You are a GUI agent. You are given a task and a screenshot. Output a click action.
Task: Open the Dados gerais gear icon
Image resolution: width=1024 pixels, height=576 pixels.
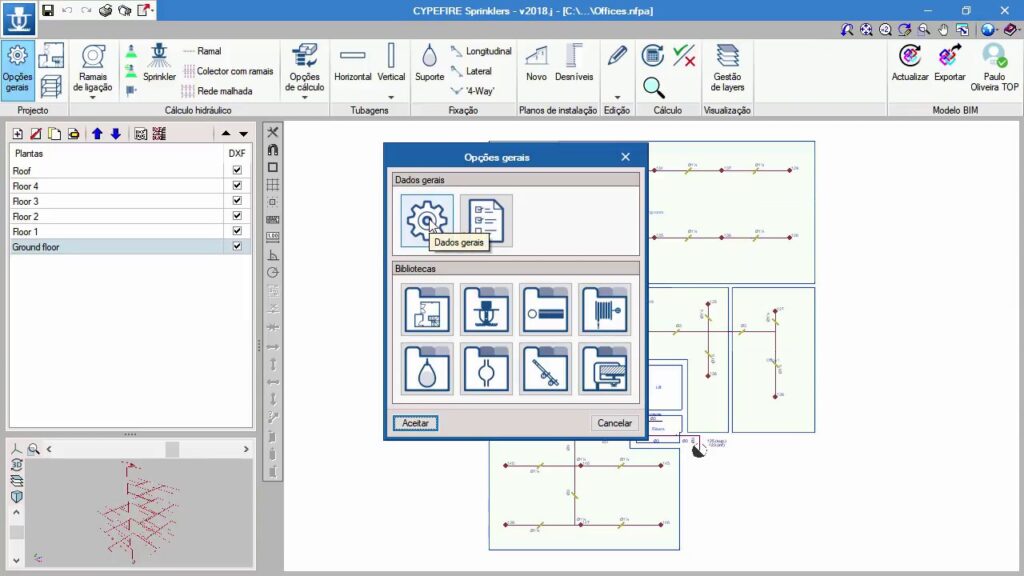click(x=426, y=219)
